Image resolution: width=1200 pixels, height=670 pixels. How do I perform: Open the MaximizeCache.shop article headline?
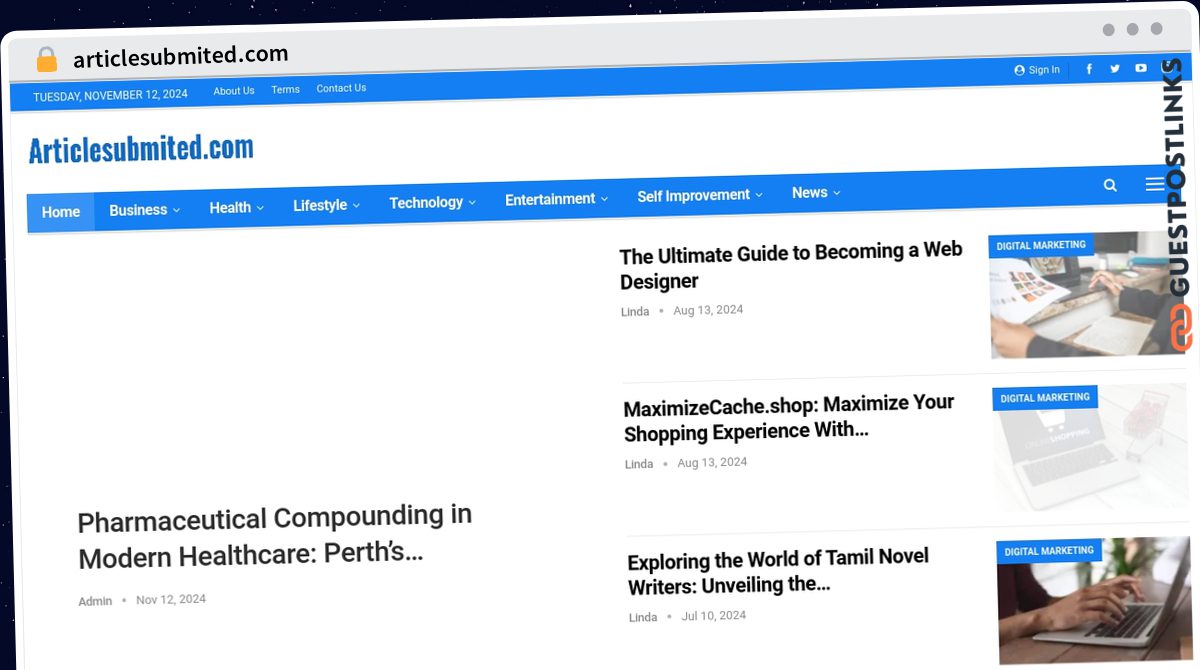point(789,418)
